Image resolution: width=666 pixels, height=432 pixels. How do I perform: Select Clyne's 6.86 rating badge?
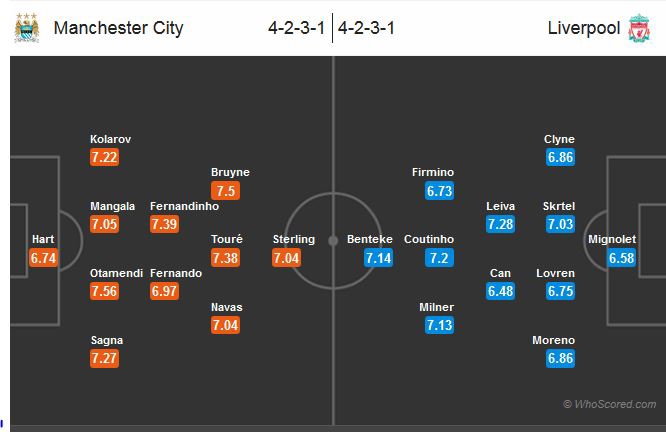(560, 157)
